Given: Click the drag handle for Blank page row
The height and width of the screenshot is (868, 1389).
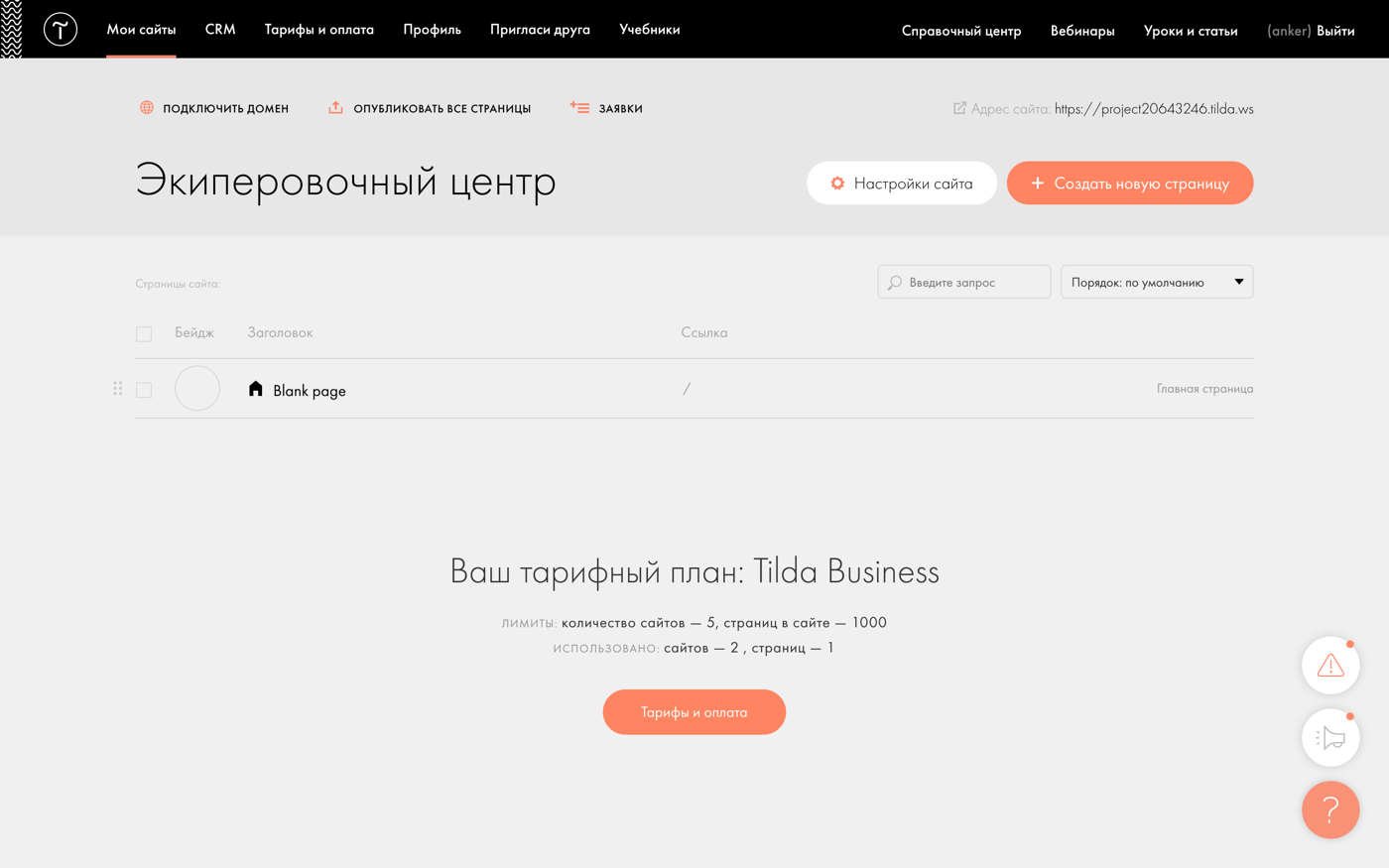Looking at the screenshot, I should [117, 389].
